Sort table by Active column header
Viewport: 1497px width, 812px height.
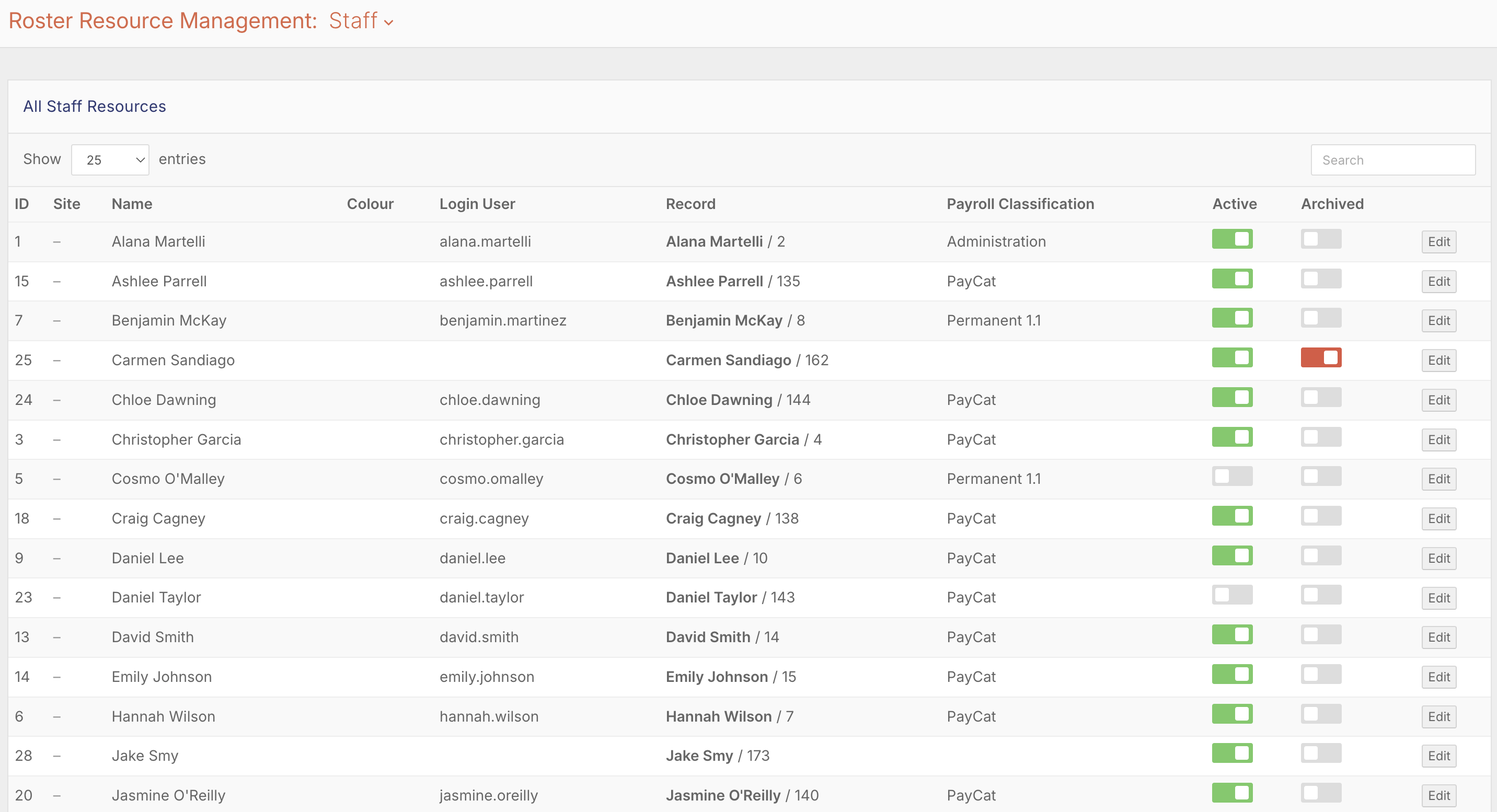coord(1234,204)
